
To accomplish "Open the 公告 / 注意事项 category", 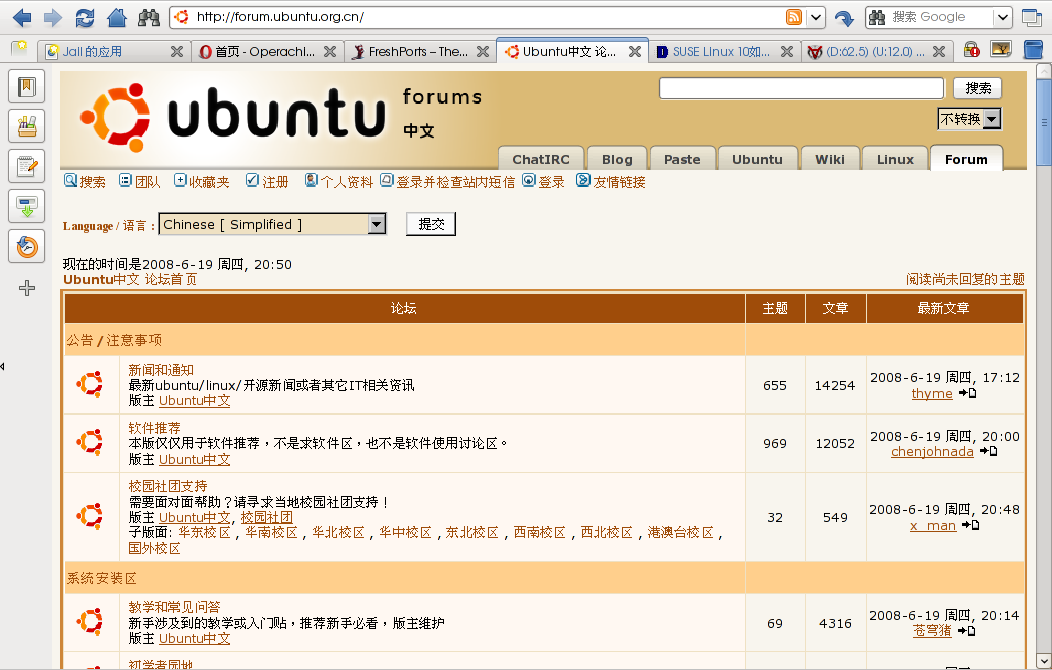I will tap(113, 340).
